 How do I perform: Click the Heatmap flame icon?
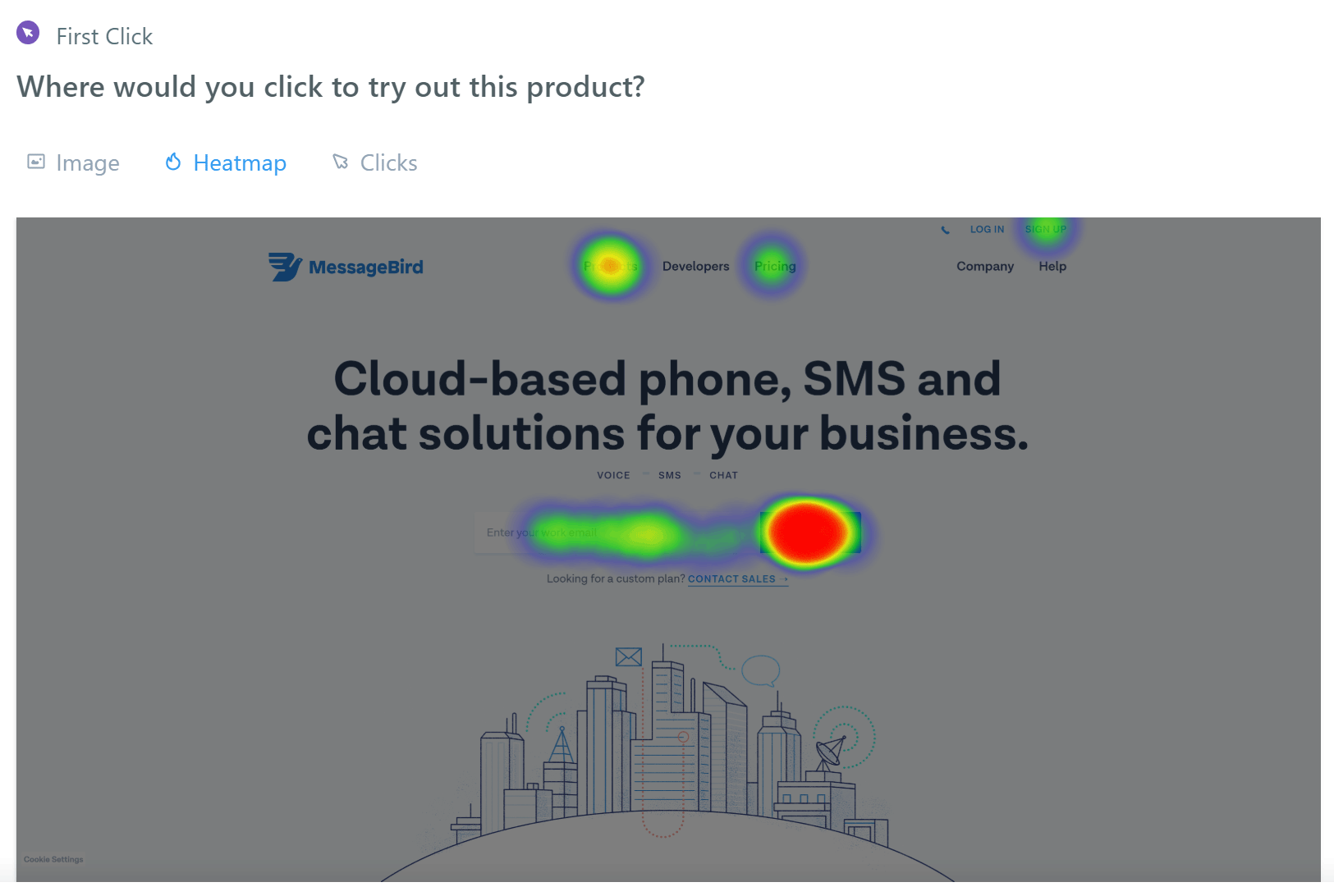(172, 162)
